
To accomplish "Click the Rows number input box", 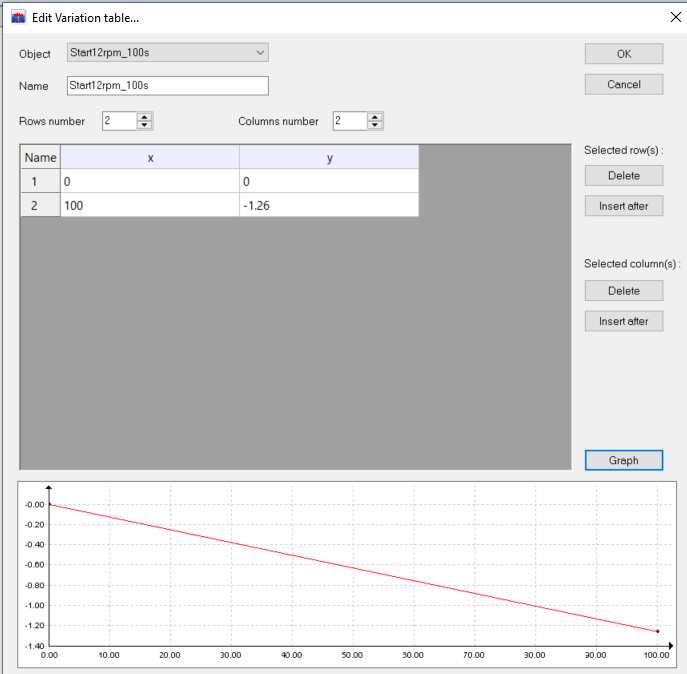I will coord(117,121).
